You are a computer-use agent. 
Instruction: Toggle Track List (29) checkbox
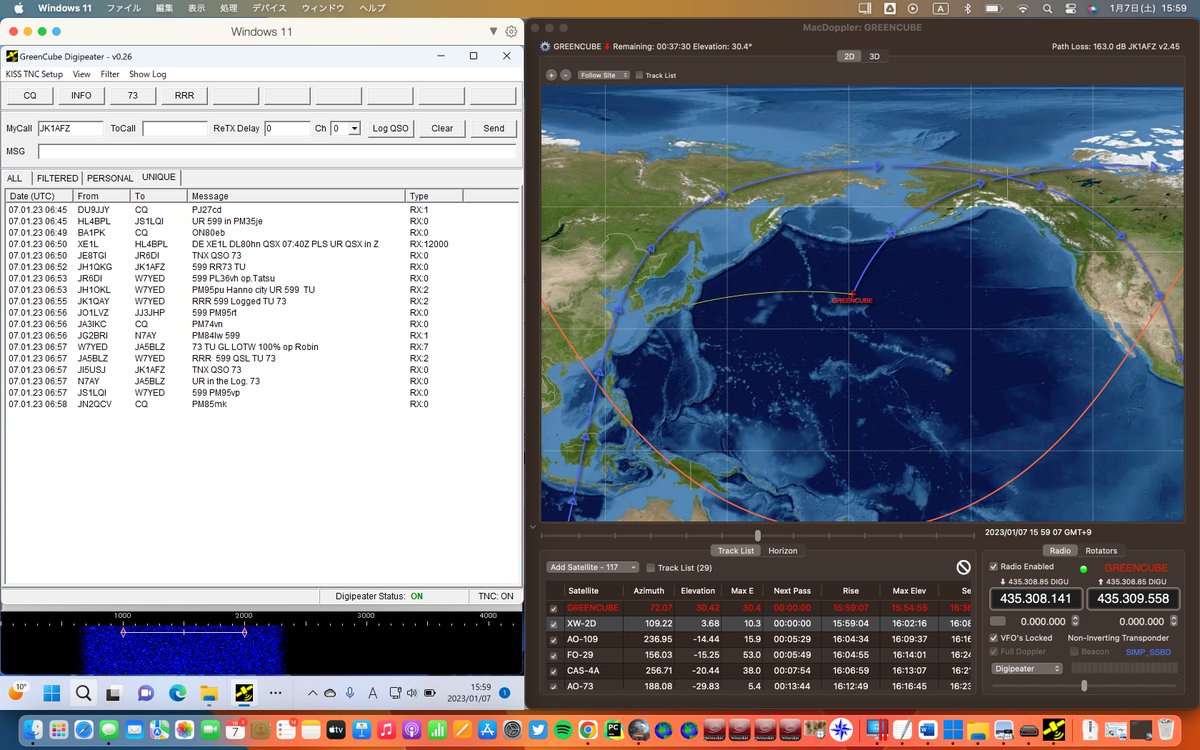point(650,567)
